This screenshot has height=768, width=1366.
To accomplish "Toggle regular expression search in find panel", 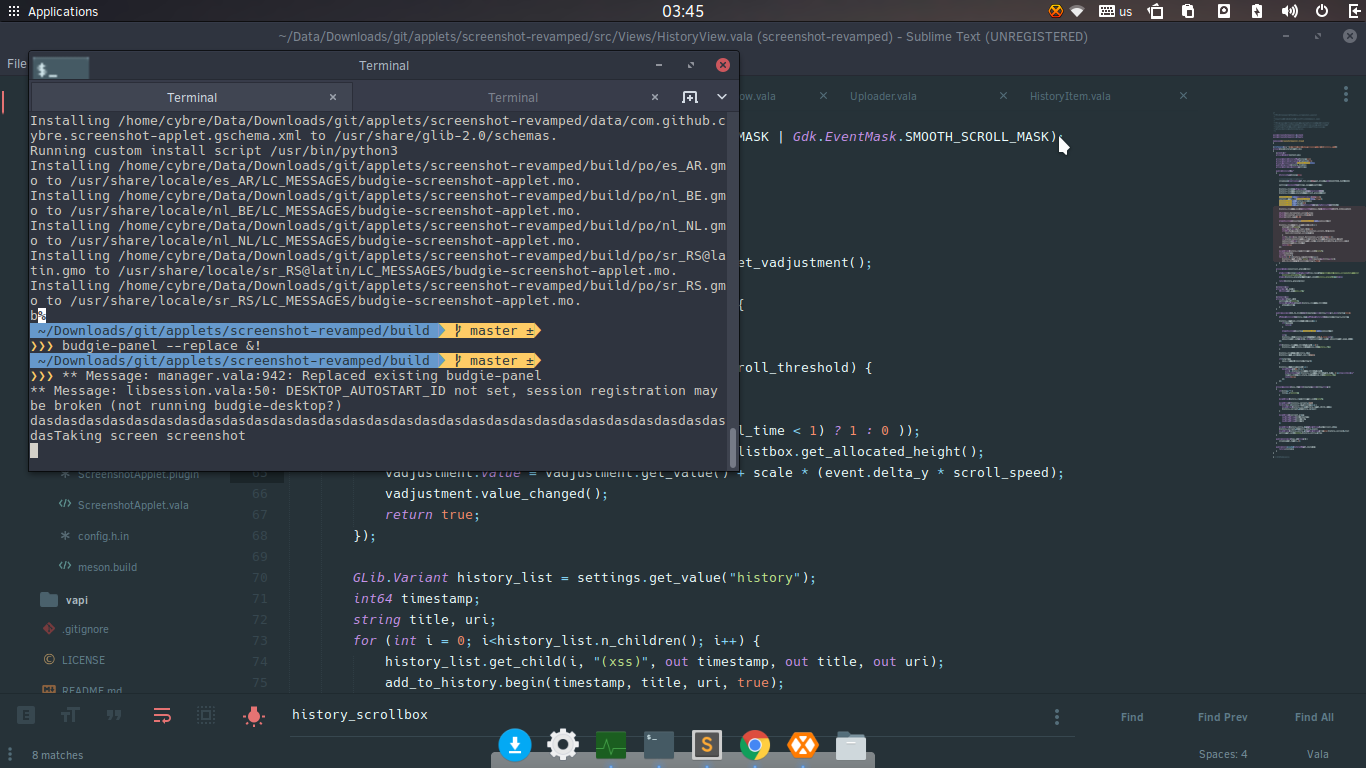I will 26,716.
